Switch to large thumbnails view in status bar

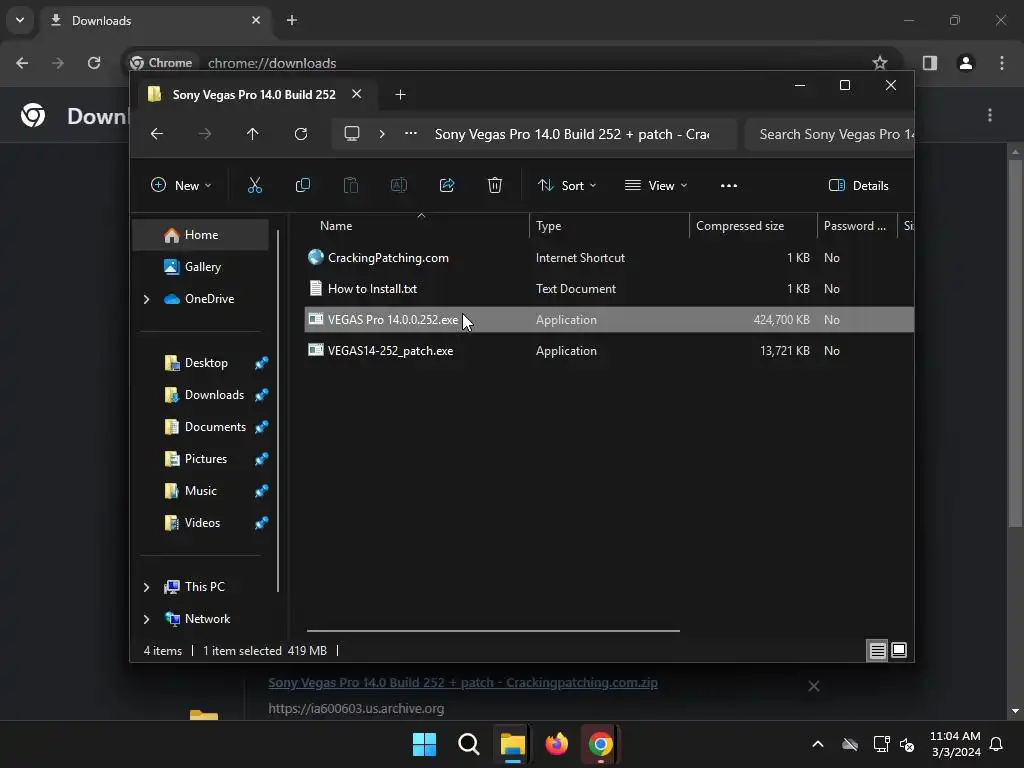tap(899, 650)
